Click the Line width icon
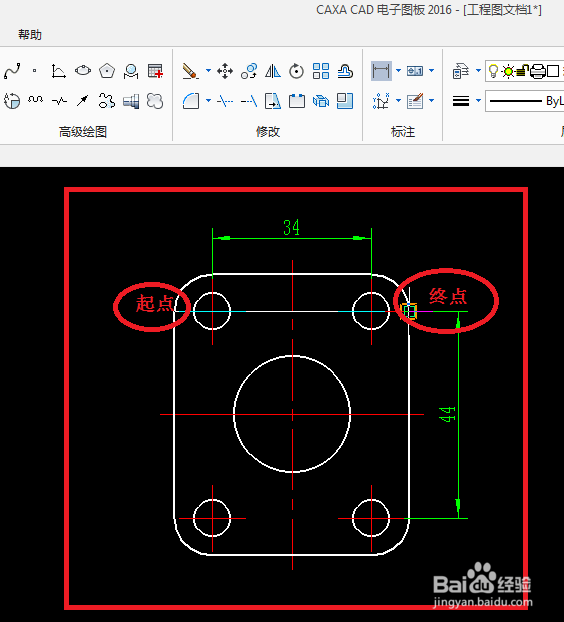564x622 pixels. click(461, 101)
